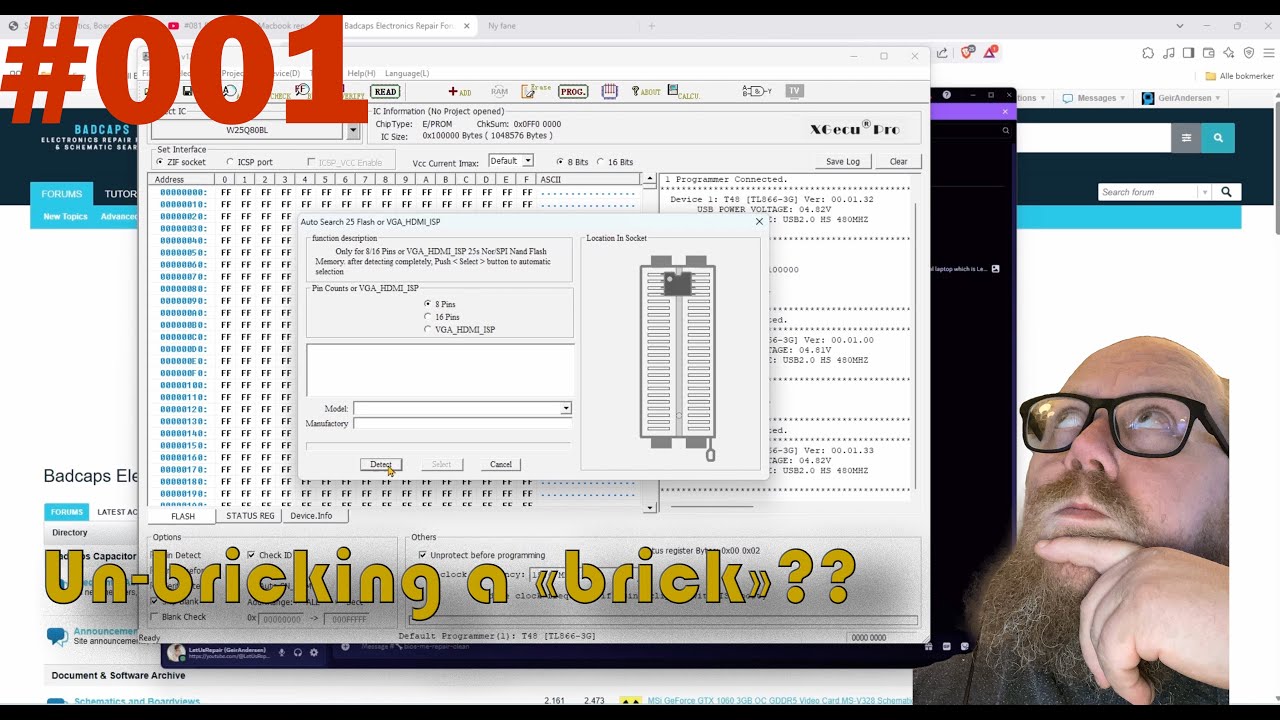Click in the Search forum input field
Screen dimensions: 1280x720
tap(1148, 192)
